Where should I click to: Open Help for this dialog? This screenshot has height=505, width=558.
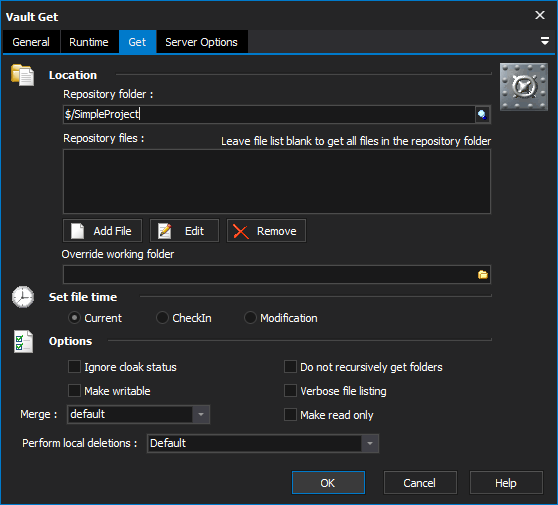click(506, 483)
